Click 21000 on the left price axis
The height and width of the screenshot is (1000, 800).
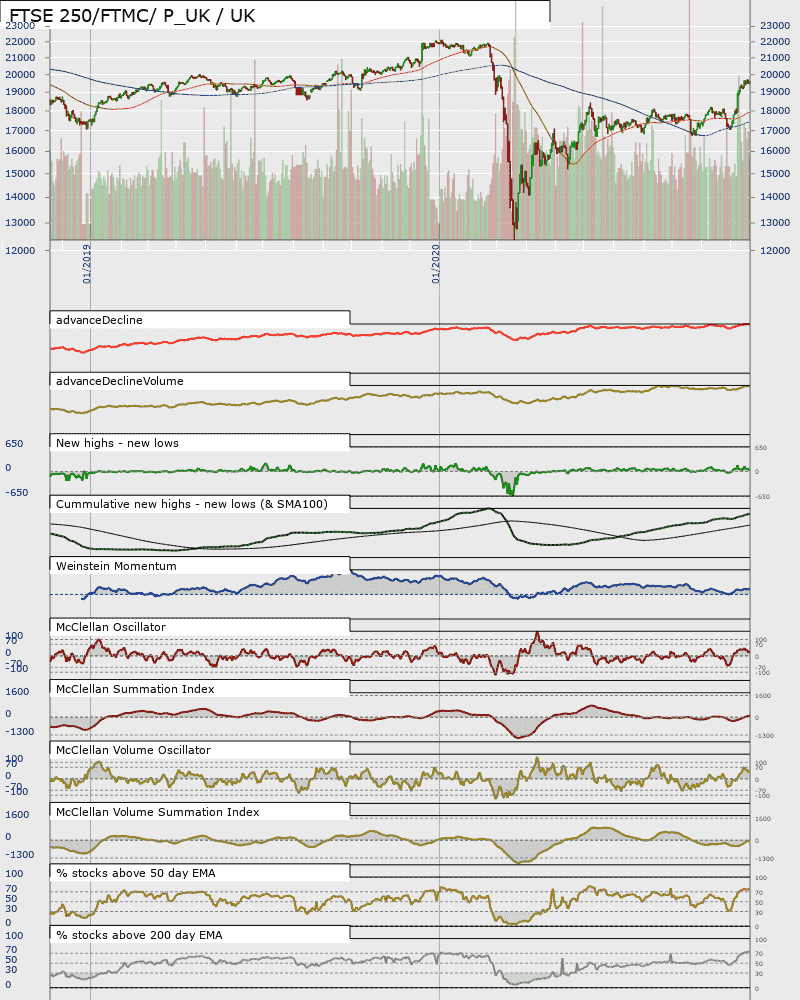pyautogui.click(x=20, y=57)
